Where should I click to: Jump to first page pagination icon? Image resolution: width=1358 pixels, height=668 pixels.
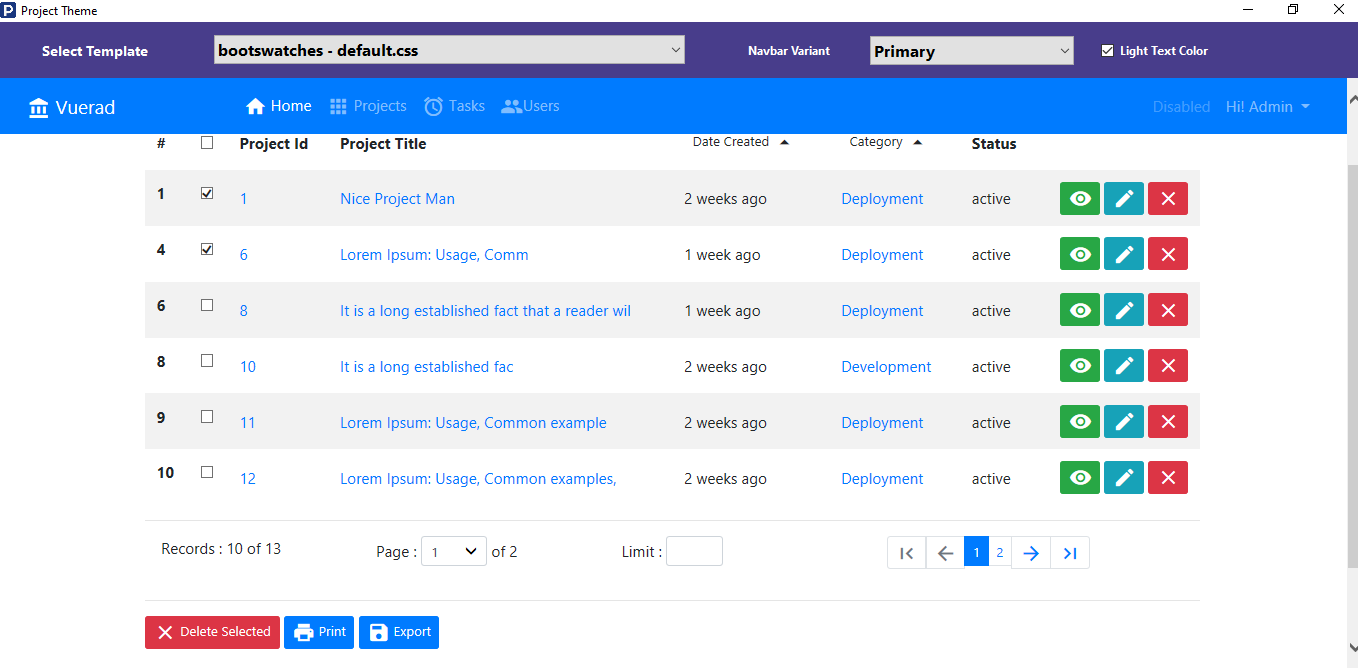907,553
